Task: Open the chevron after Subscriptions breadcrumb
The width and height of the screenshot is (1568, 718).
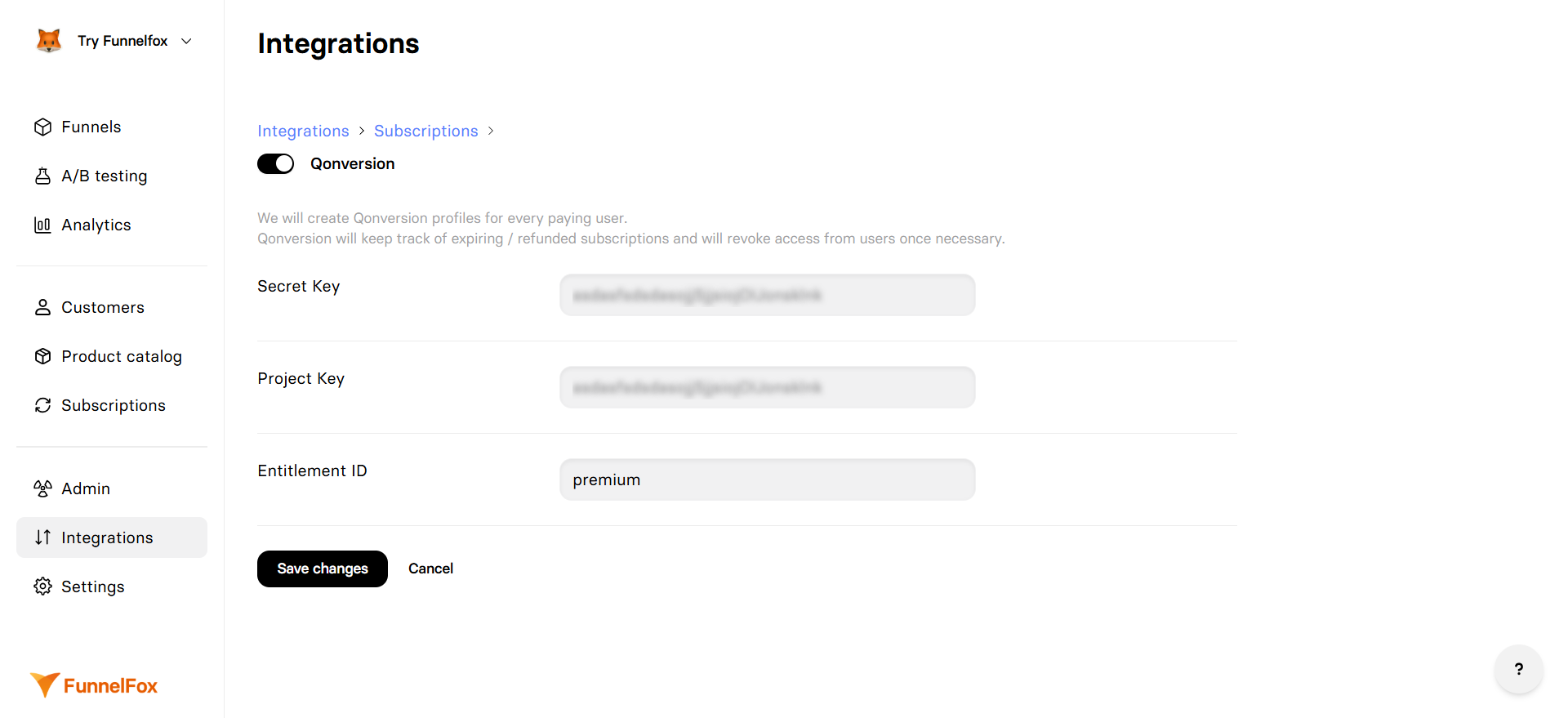Action: pyautogui.click(x=491, y=131)
